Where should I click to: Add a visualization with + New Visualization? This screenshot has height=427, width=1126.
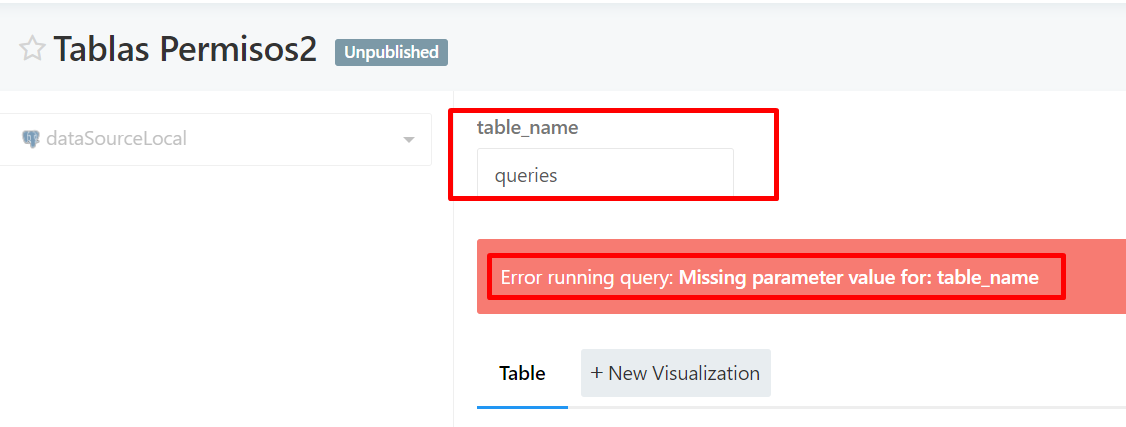(676, 373)
